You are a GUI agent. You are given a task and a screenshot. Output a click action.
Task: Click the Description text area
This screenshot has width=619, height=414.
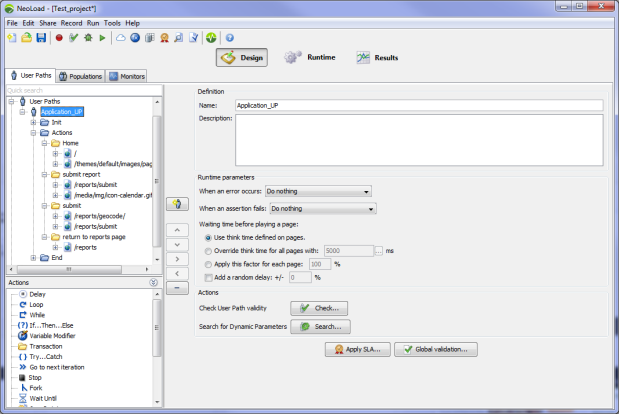pos(416,139)
